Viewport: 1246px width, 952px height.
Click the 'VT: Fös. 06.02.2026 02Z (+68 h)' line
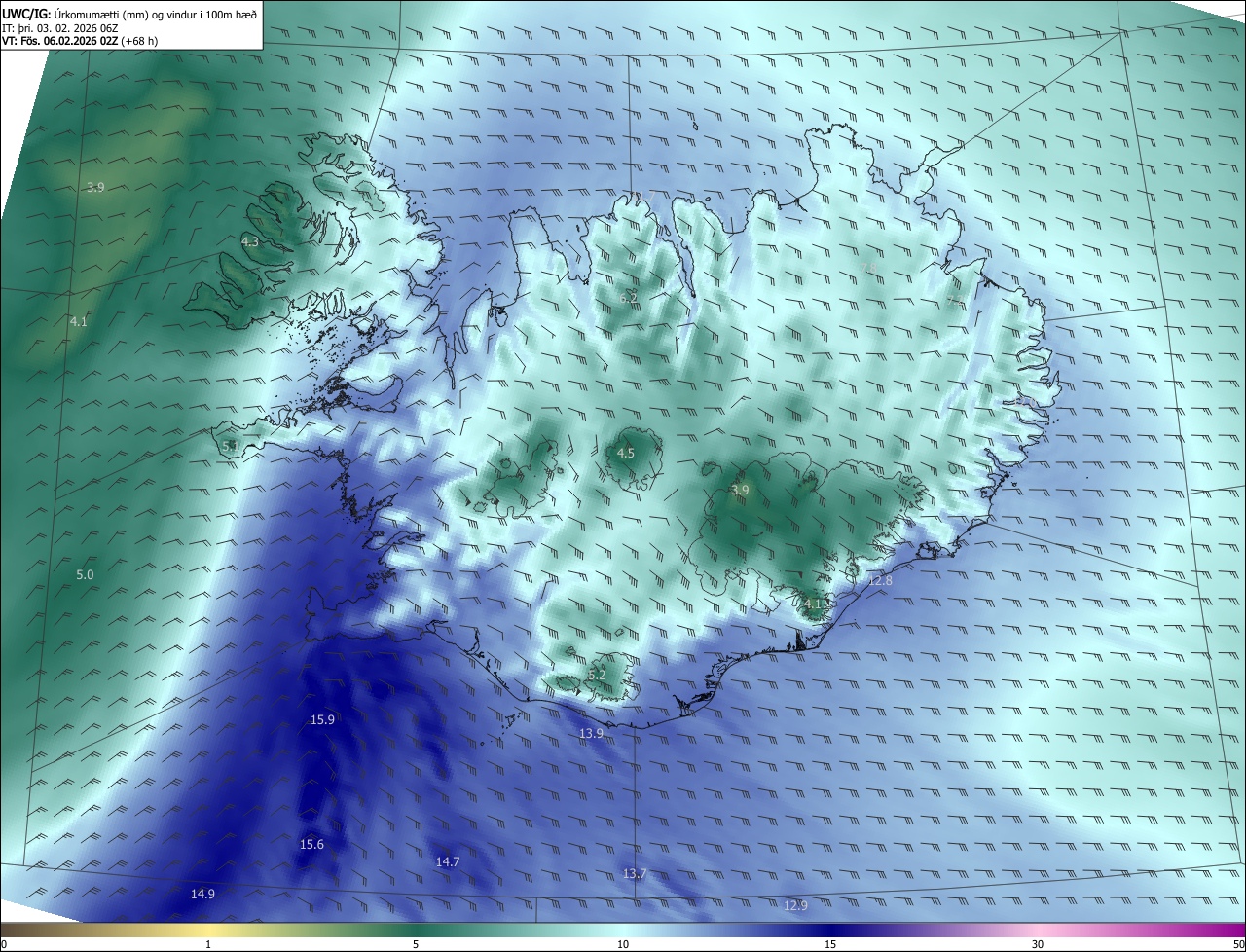(81, 41)
